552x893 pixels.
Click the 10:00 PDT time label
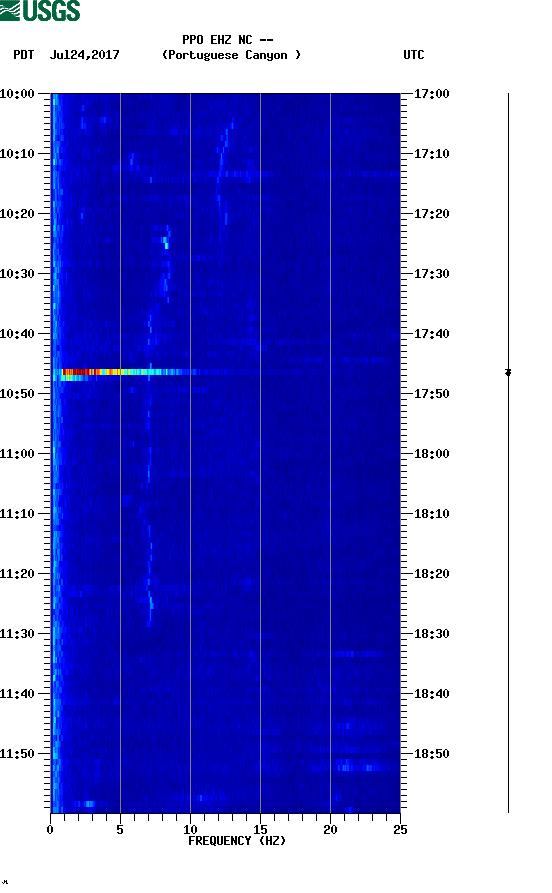coord(17,93)
